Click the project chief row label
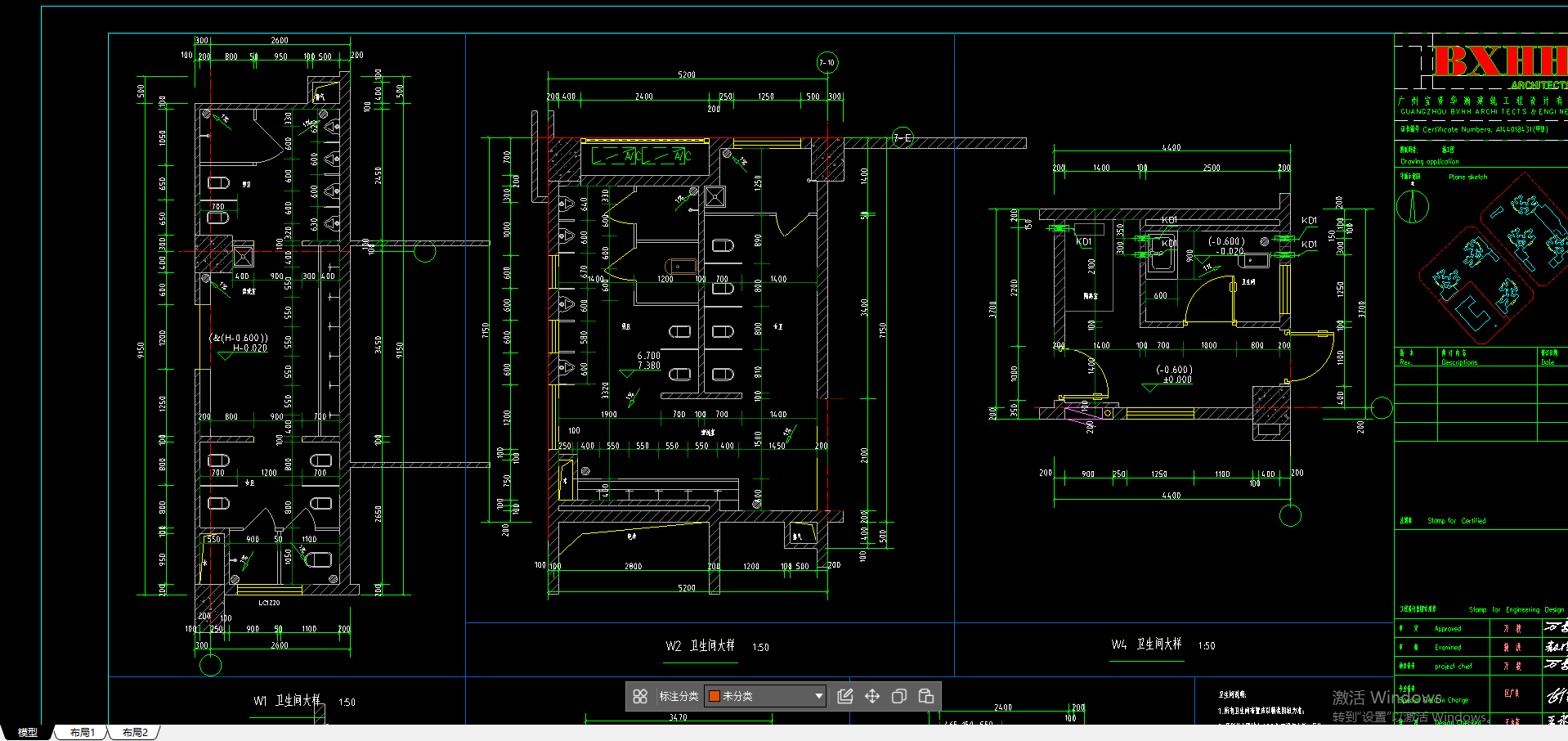Viewport: 1568px width, 741px height. [x=1454, y=666]
